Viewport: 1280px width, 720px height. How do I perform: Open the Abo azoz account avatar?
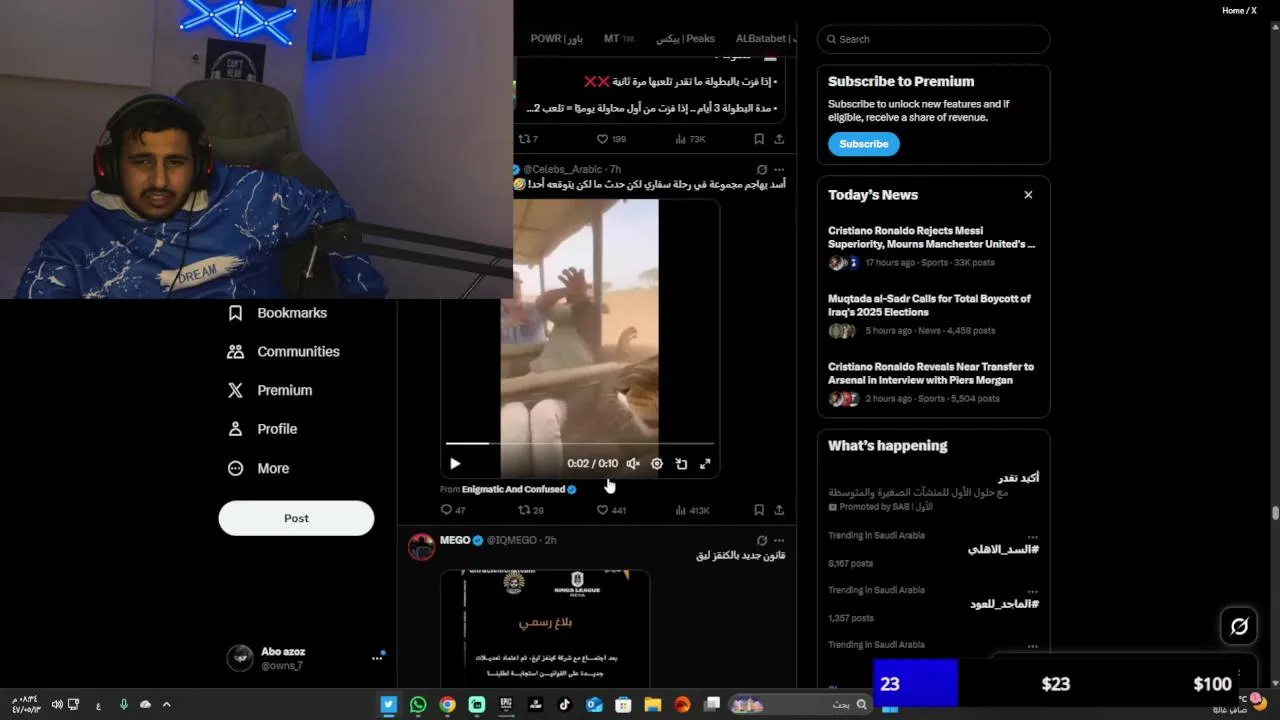[x=240, y=658]
